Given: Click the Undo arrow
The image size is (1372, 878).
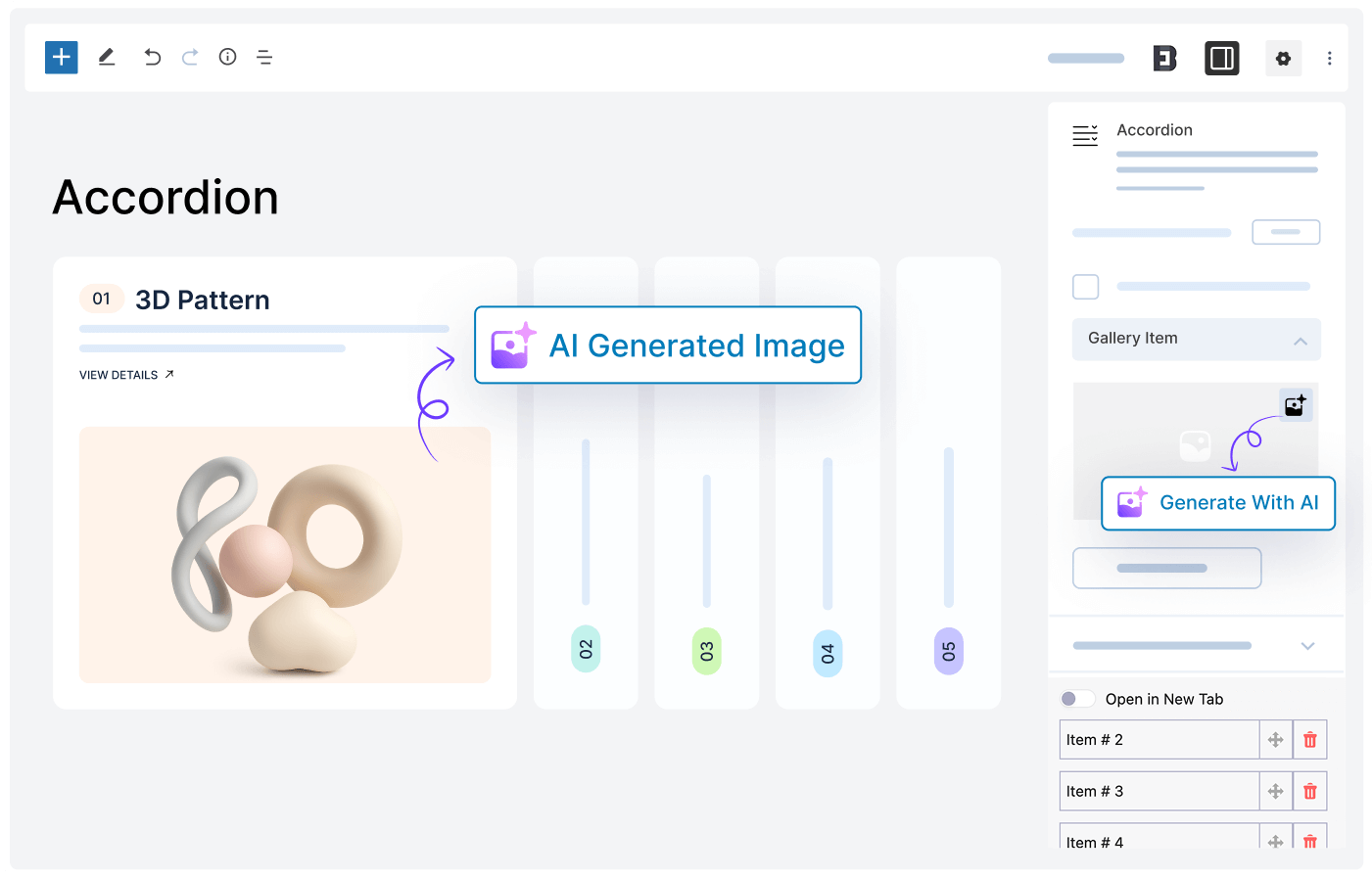Looking at the screenshot, I should click(152, 57).
